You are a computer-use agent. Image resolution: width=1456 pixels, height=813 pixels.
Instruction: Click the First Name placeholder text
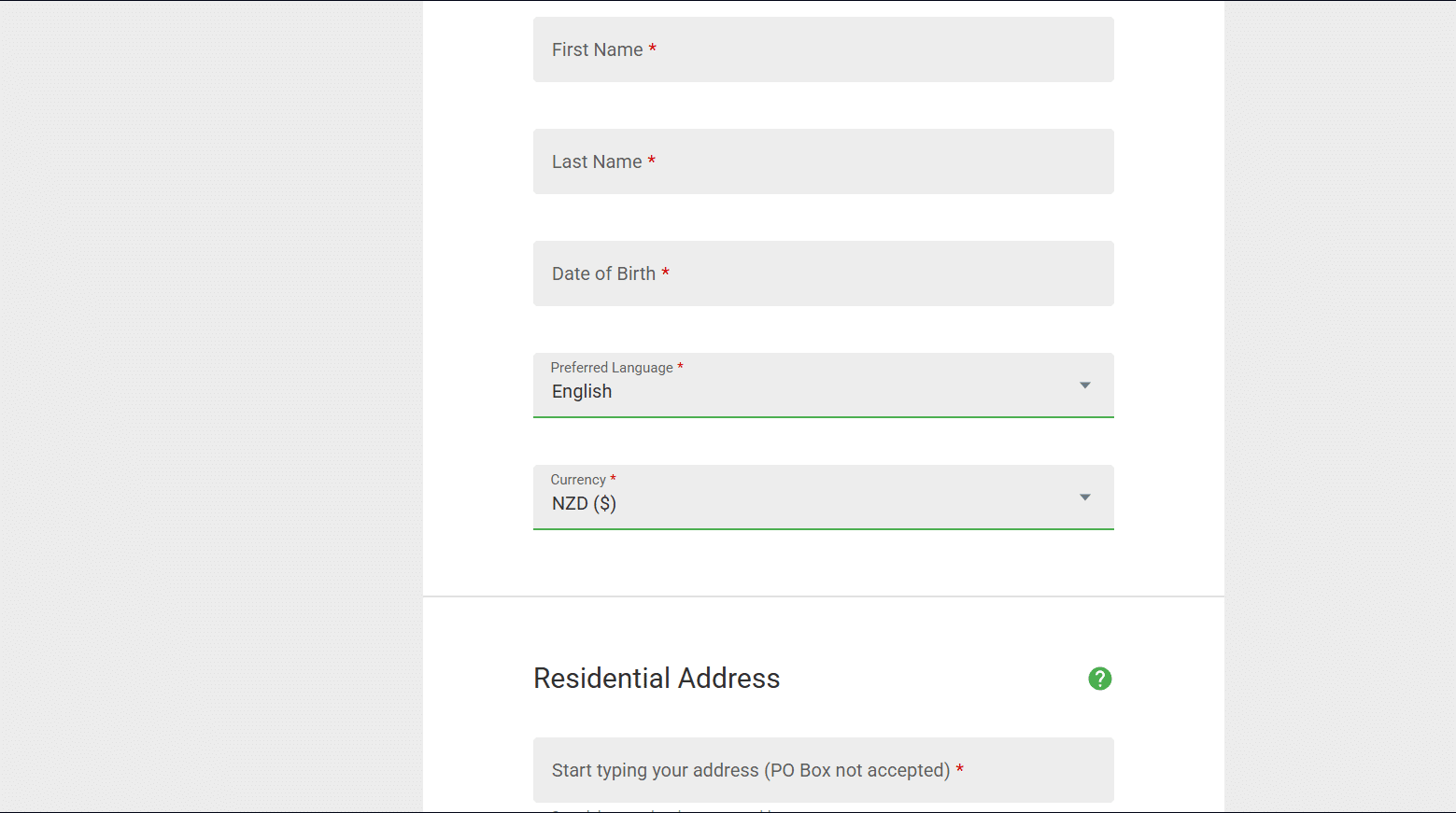(598, 50)
